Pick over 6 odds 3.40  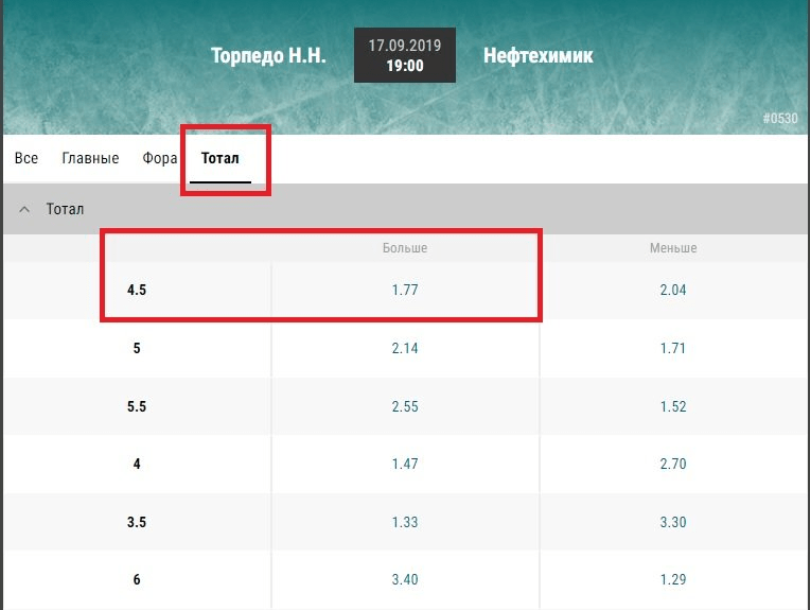click(x=405, y=580)
